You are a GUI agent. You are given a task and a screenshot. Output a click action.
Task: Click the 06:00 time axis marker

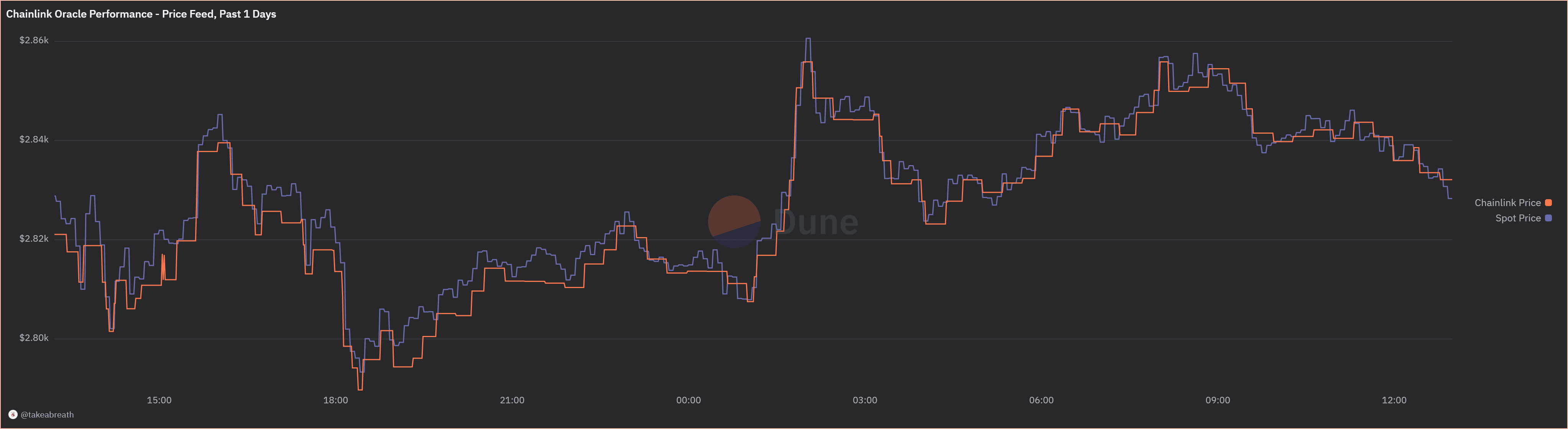tap(1042, 400)
